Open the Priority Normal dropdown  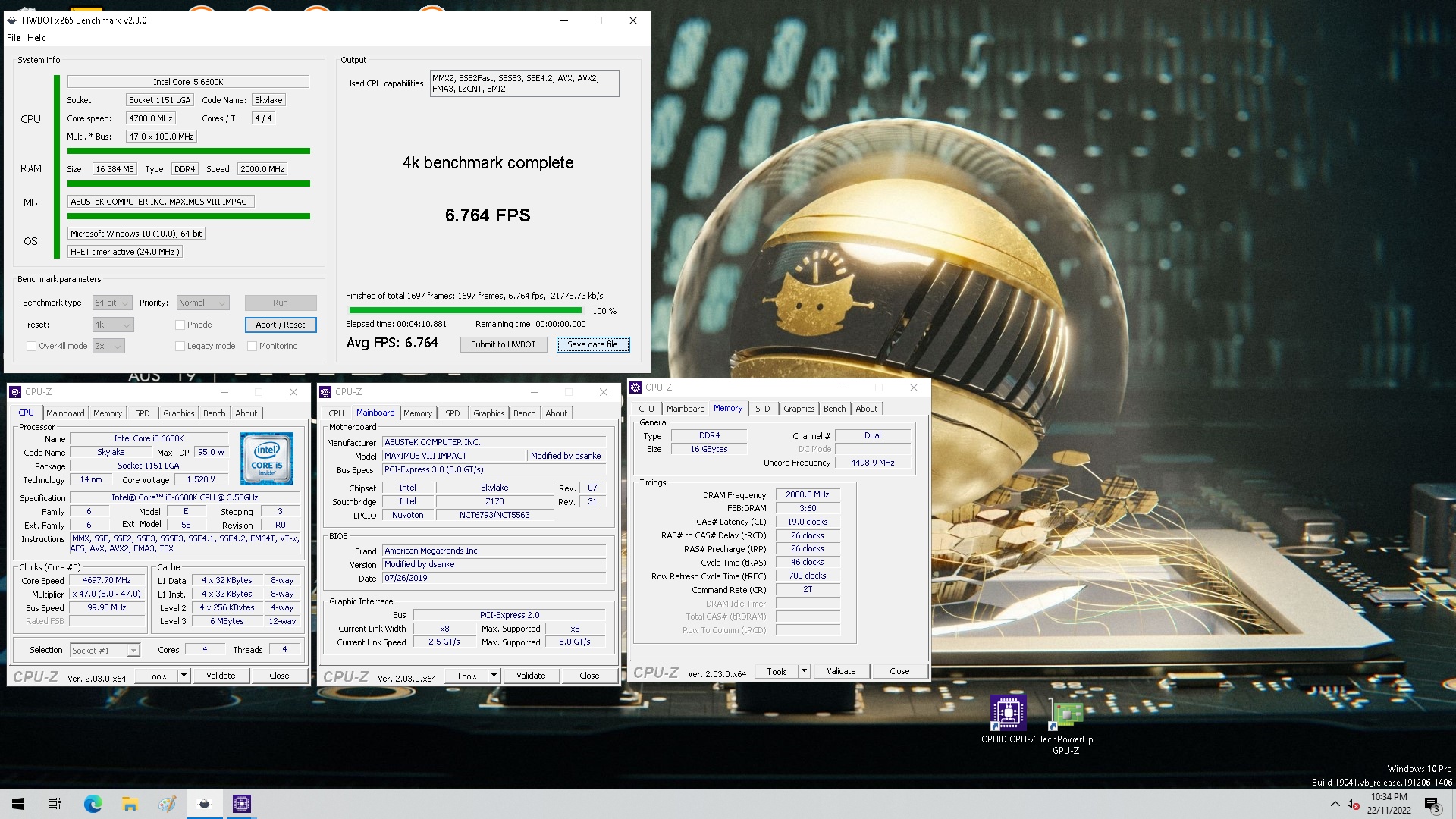(202, 303)
